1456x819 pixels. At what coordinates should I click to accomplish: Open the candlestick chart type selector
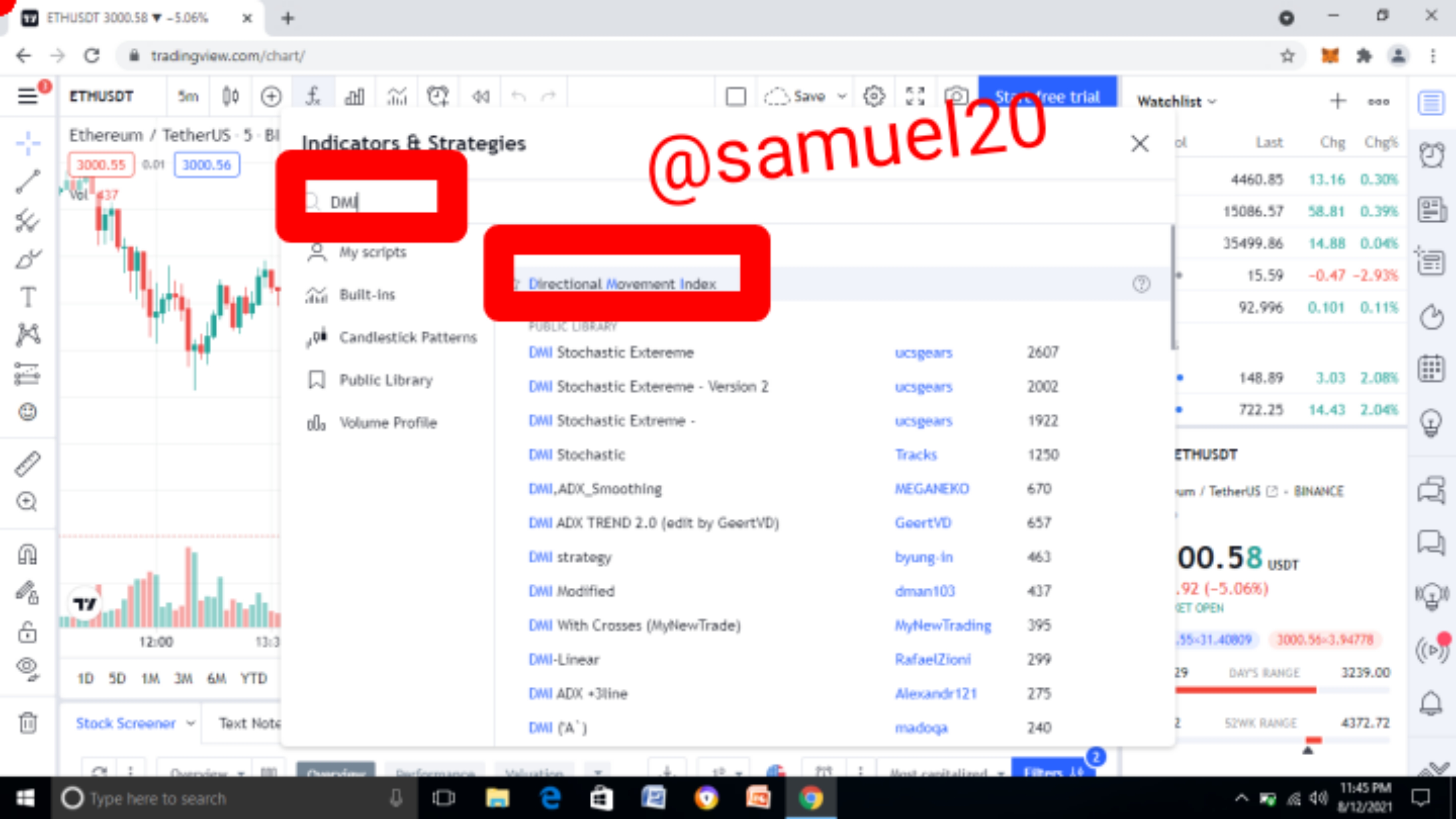(230, 96)
